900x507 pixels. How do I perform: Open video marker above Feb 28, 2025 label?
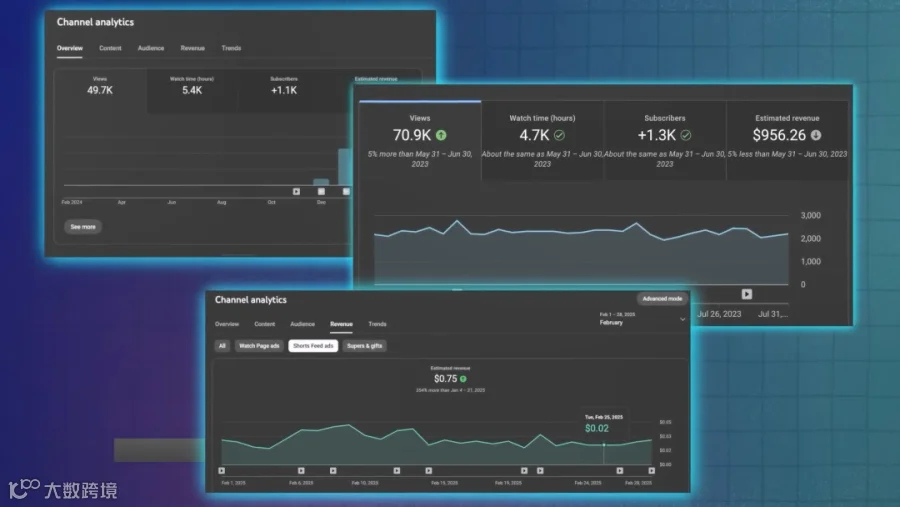(651, 471)
